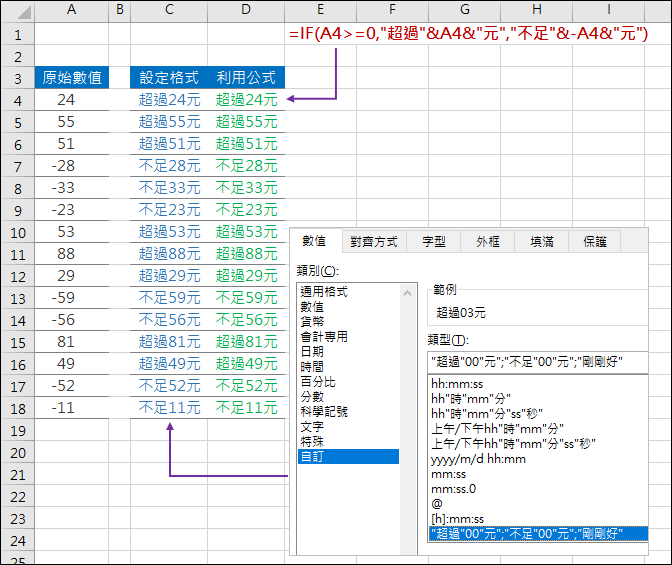Screen dimensions: 672x565
Task: Choose the 百分比 category
Action: (348, 382)
